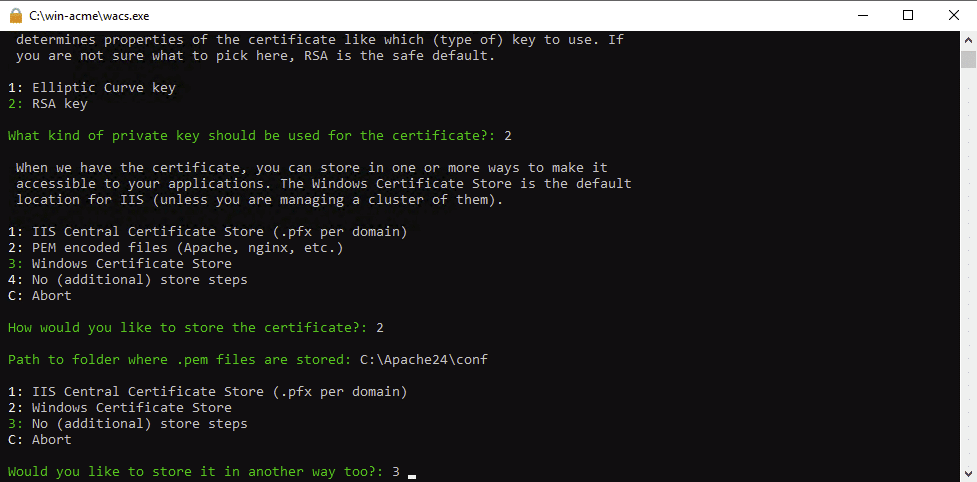Click the window title C:\win-acme\wacs.exe

coord(89,16)
